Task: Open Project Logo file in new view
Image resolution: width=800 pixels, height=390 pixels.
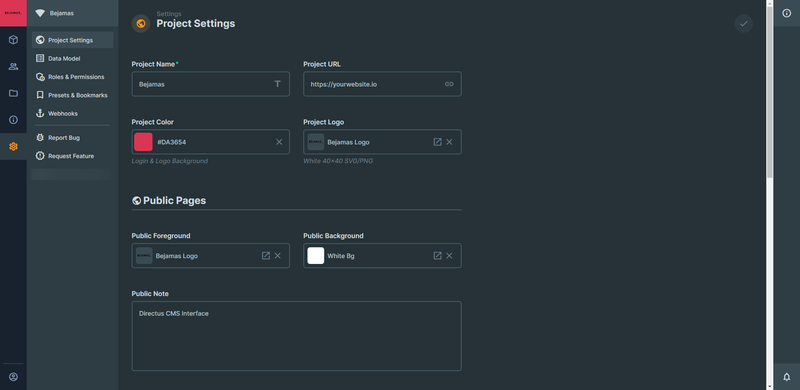Action: 437,142
